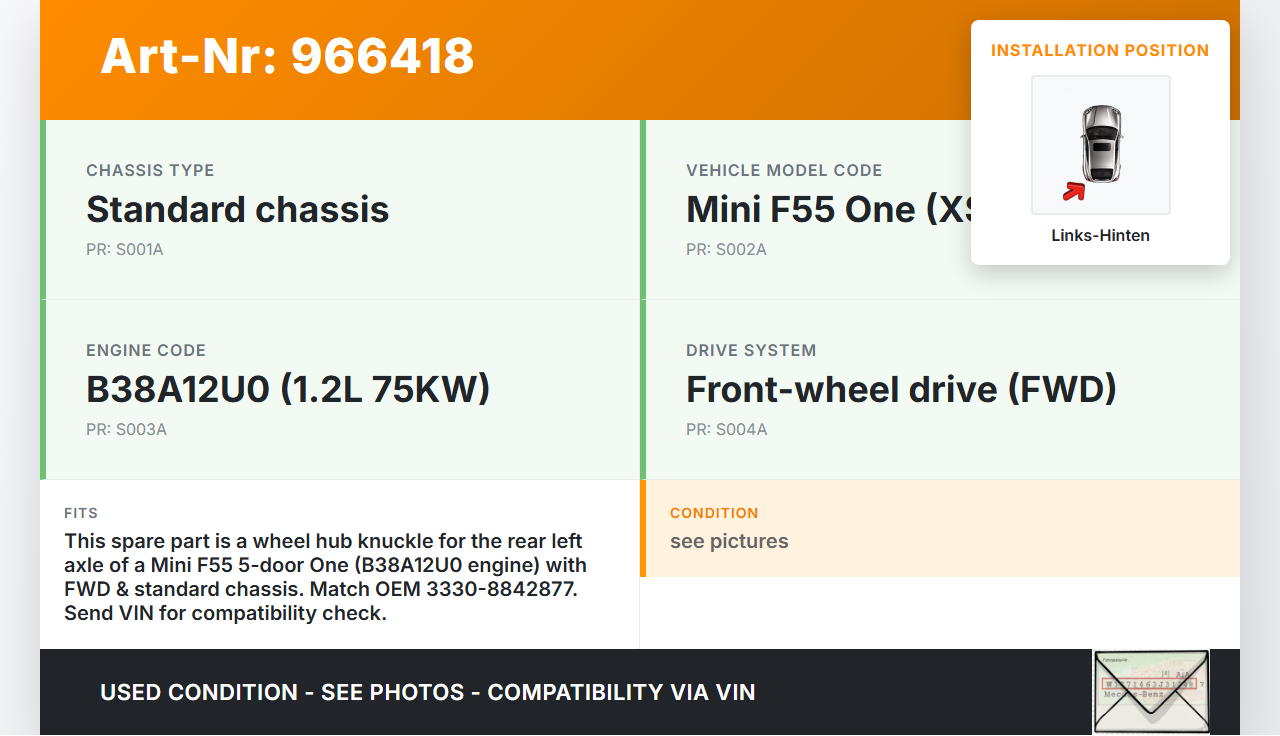Viewport: 1280px width, 736px height.
Task: Click the red arrow on car diagram
Action: point(1073,191)
